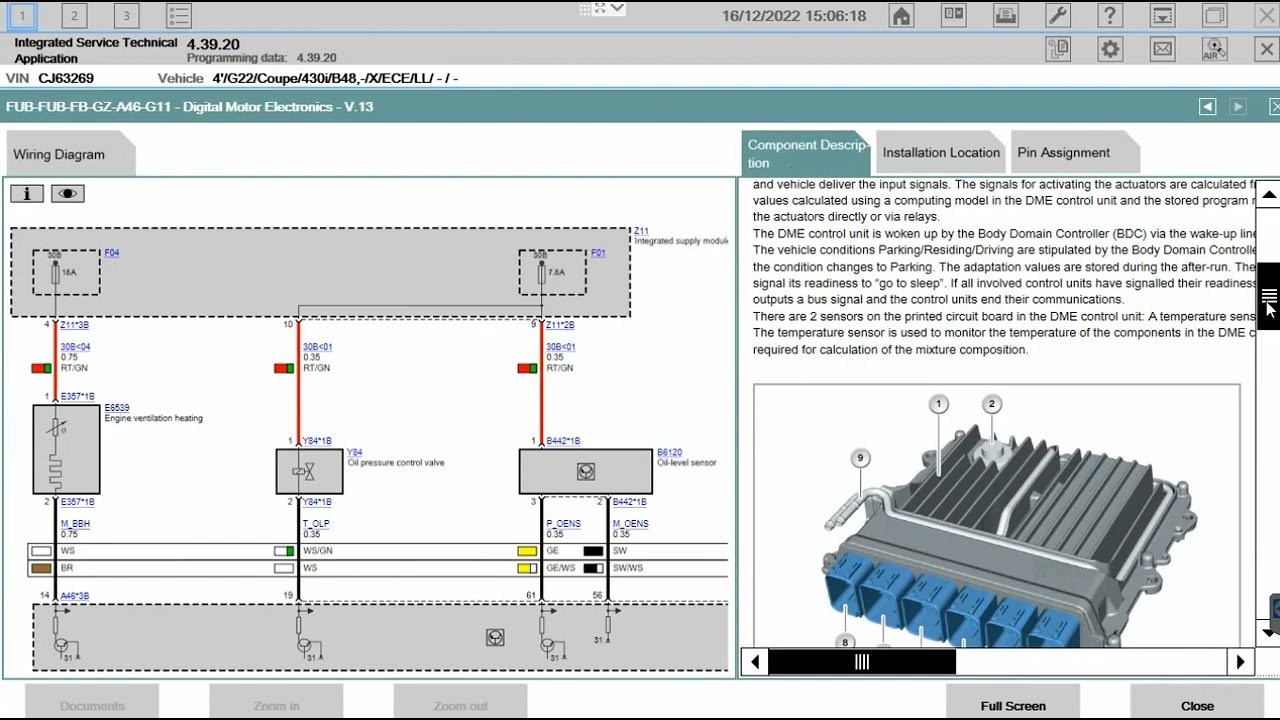The height and width of the screenshot is (720, 1280).
Task: Launch the AIR search icon
Action: [x=1214, y=49]
